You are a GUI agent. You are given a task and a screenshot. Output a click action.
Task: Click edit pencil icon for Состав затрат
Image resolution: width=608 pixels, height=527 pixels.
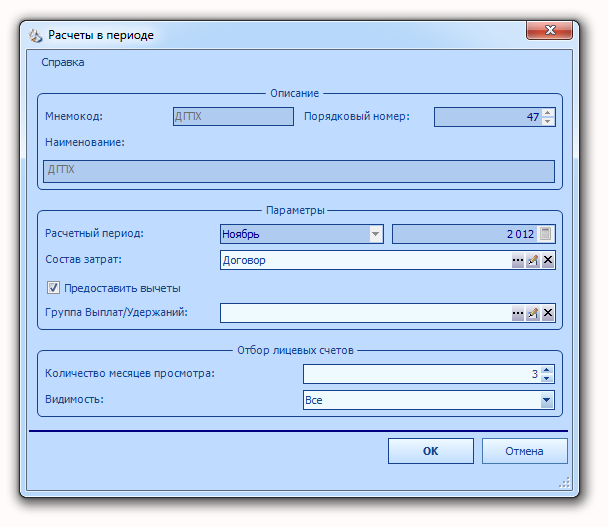pyautogui.click(x=533, y=260)
